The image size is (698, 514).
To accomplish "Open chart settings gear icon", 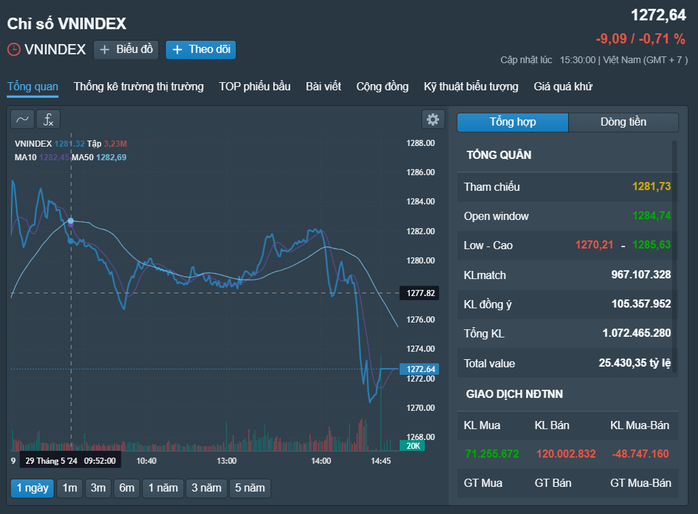I will [x=433, y=119].
